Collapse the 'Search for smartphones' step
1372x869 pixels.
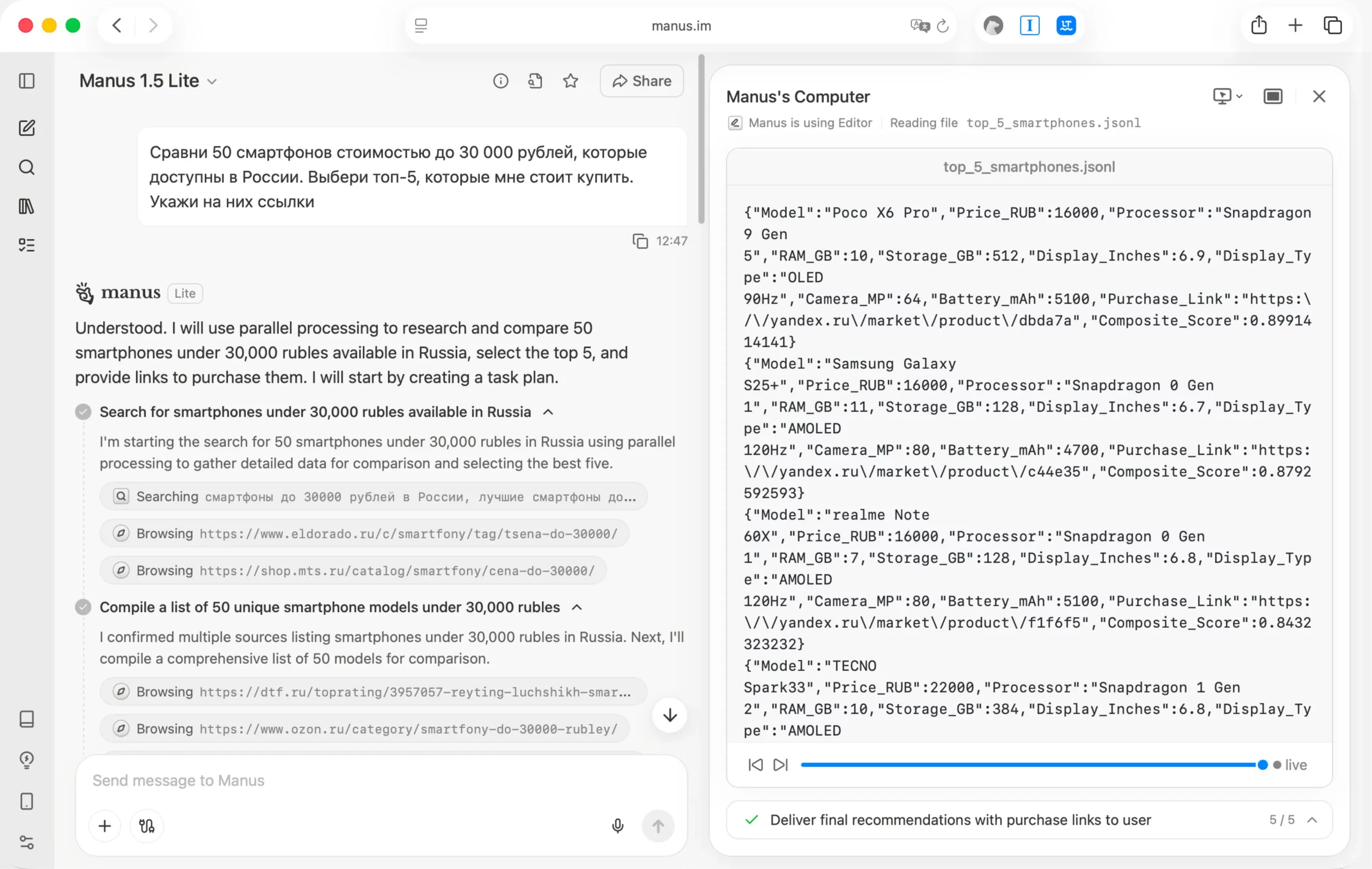[x=548, y=412]
